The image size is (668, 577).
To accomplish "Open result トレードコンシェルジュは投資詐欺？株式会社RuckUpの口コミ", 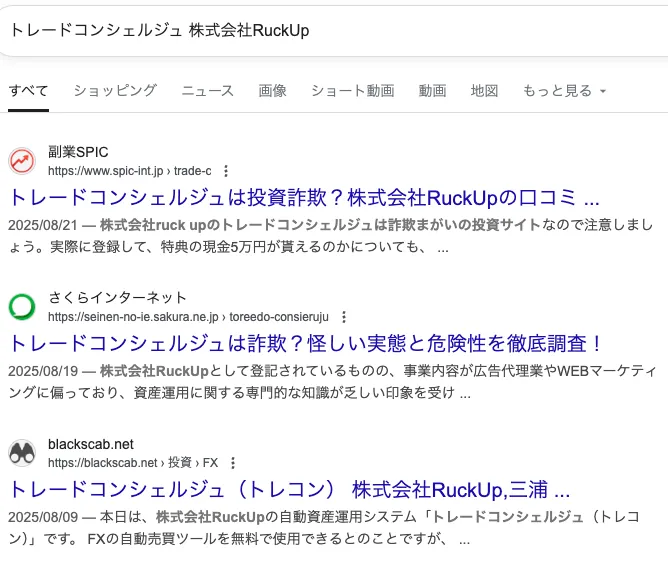I will click(304, 198).
